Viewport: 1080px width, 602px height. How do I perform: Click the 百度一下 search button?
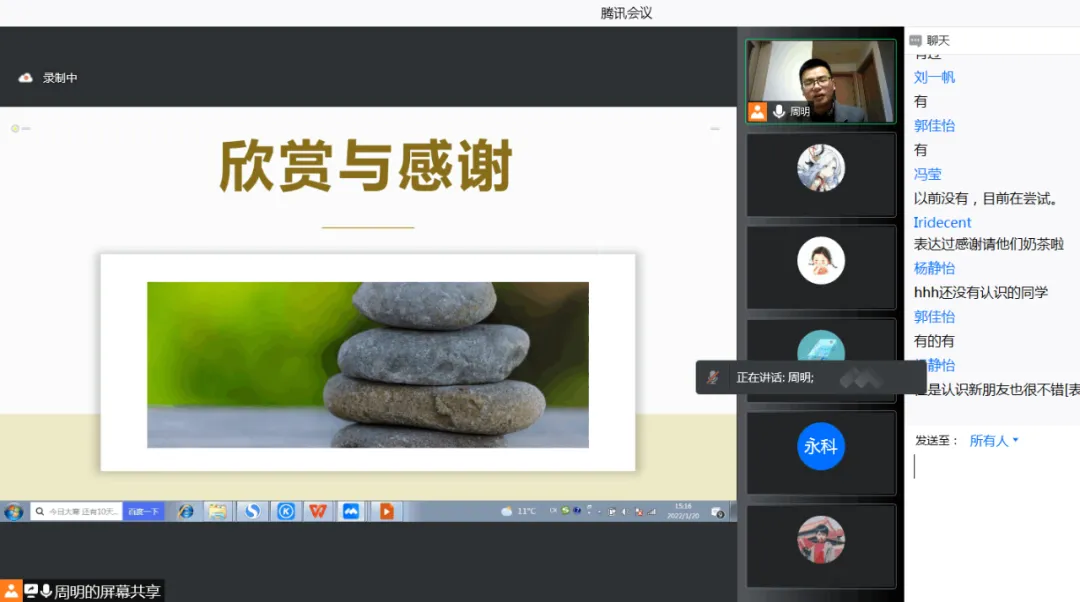(x=143, y=511)
